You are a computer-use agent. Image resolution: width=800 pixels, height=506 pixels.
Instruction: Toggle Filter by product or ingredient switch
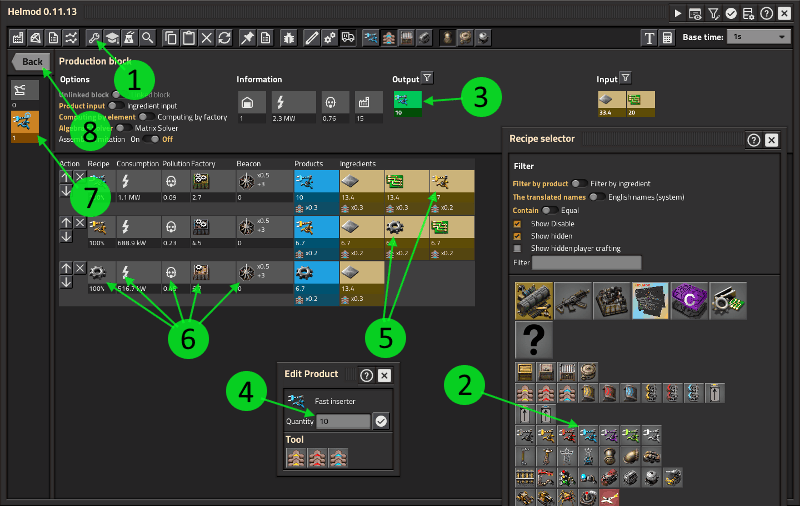point(578,184)
